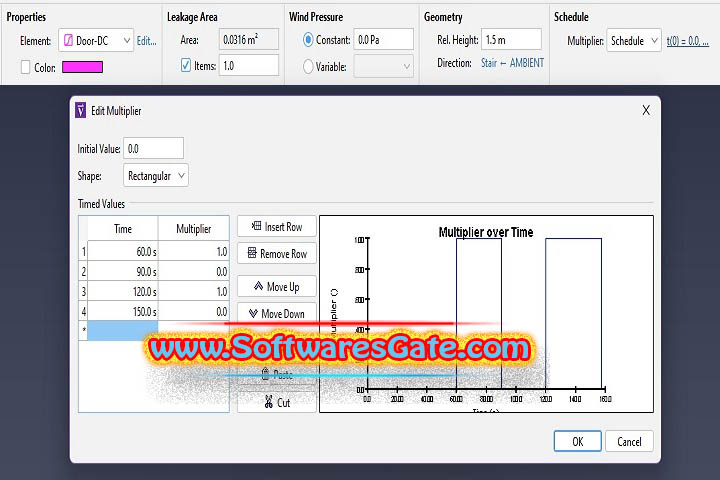Click the Edit... link next to Element
Viewport: 720px width, 480px height.
click(146, 41)
